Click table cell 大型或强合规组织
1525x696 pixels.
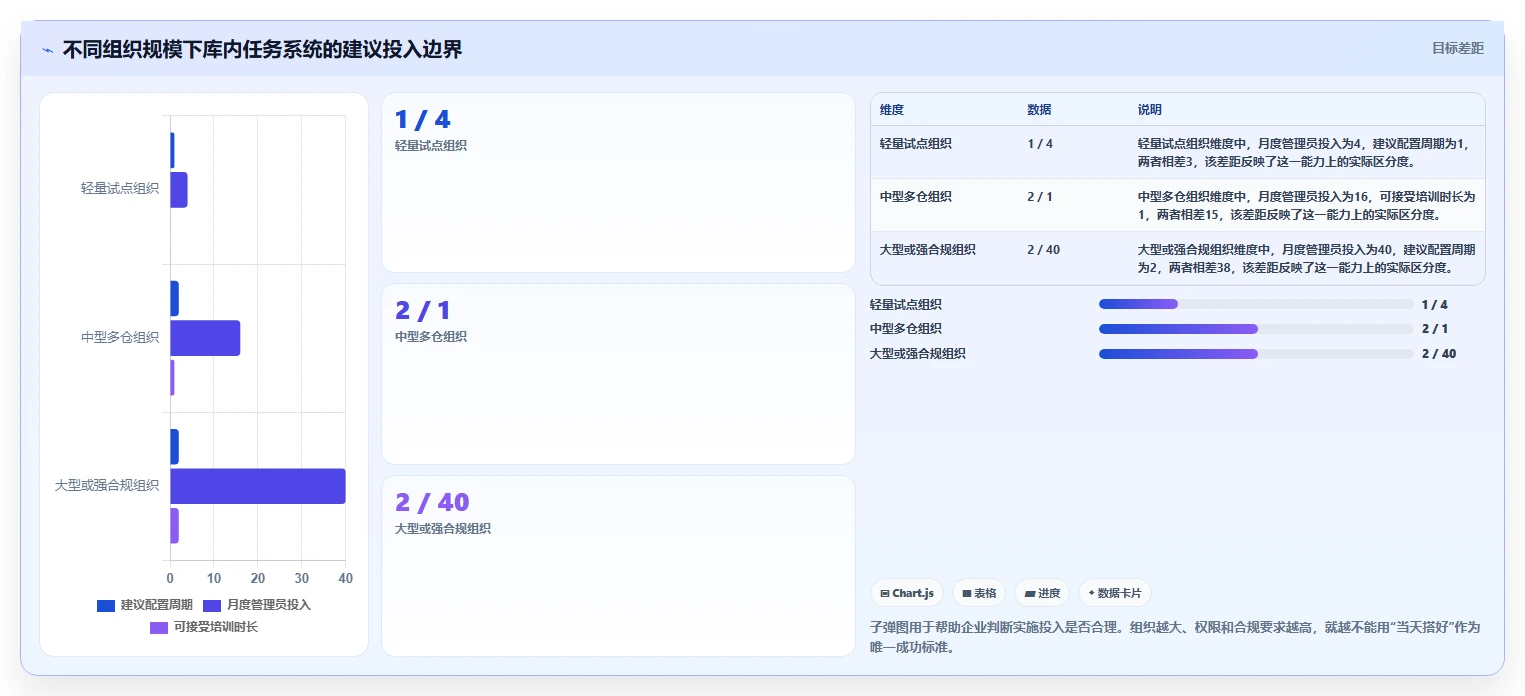(928, 250)
